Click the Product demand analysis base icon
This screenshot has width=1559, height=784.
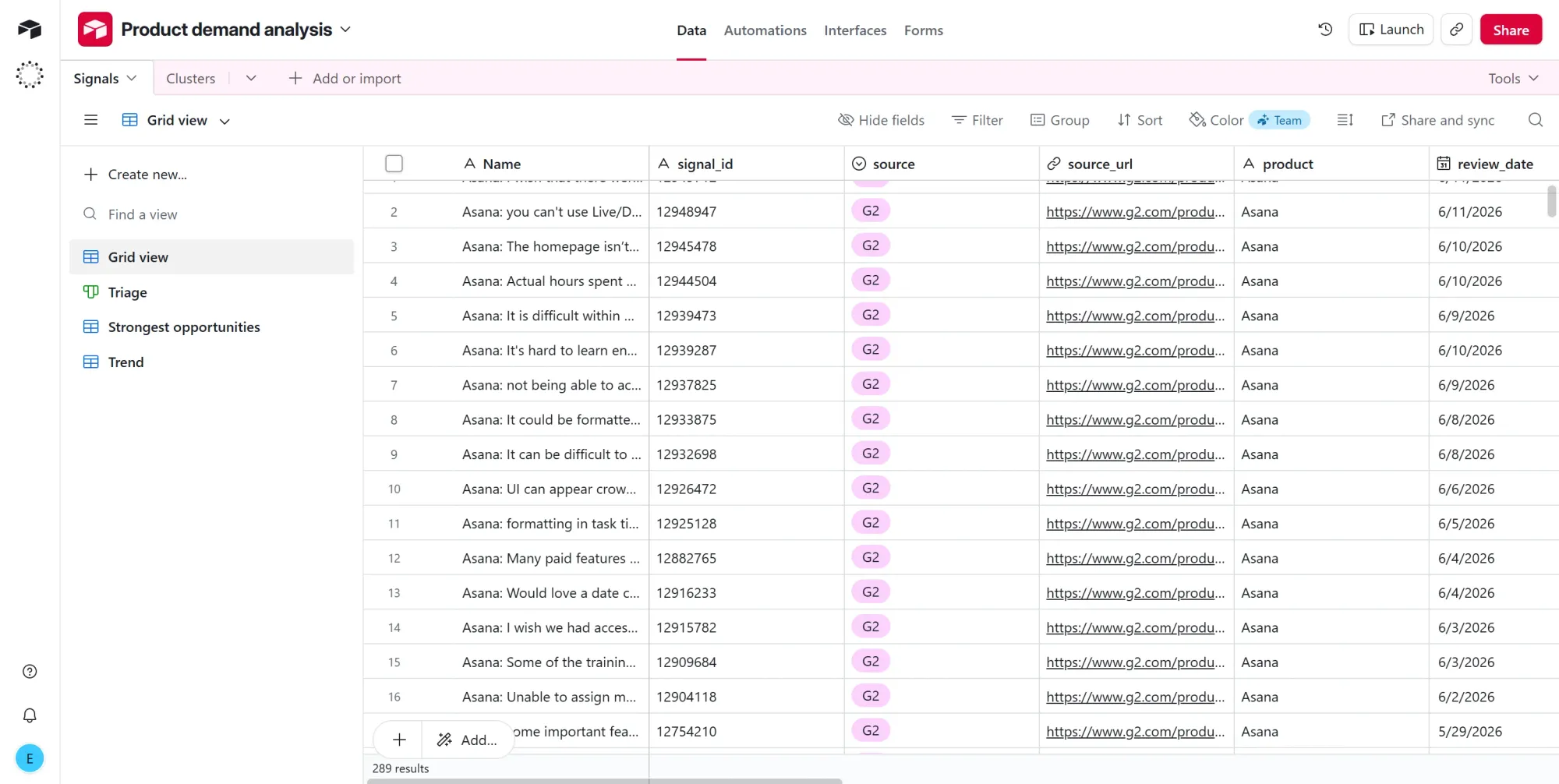(95, 30)
